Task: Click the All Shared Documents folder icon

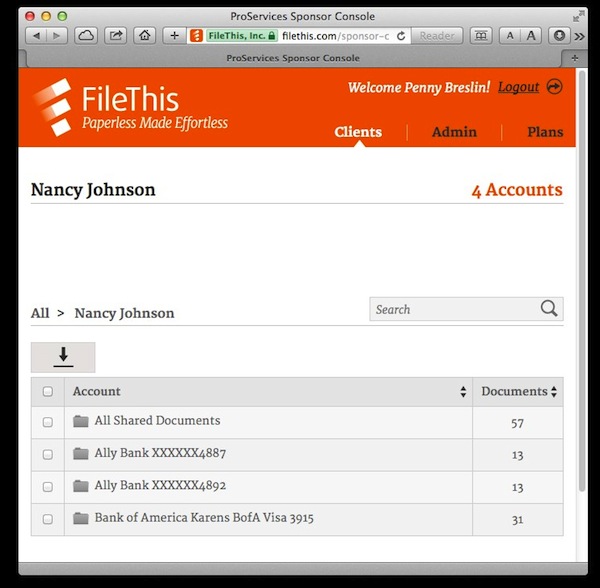Action: click(x=81, y=421)
